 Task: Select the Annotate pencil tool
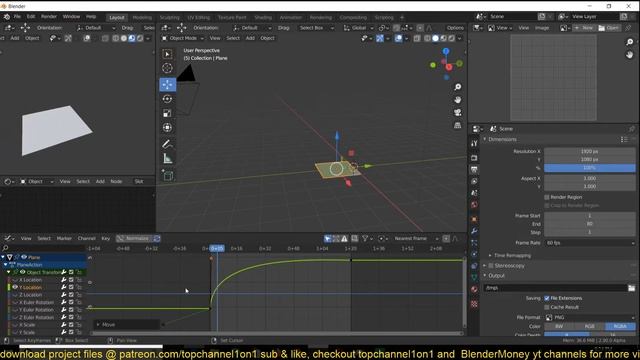(167, 144)
